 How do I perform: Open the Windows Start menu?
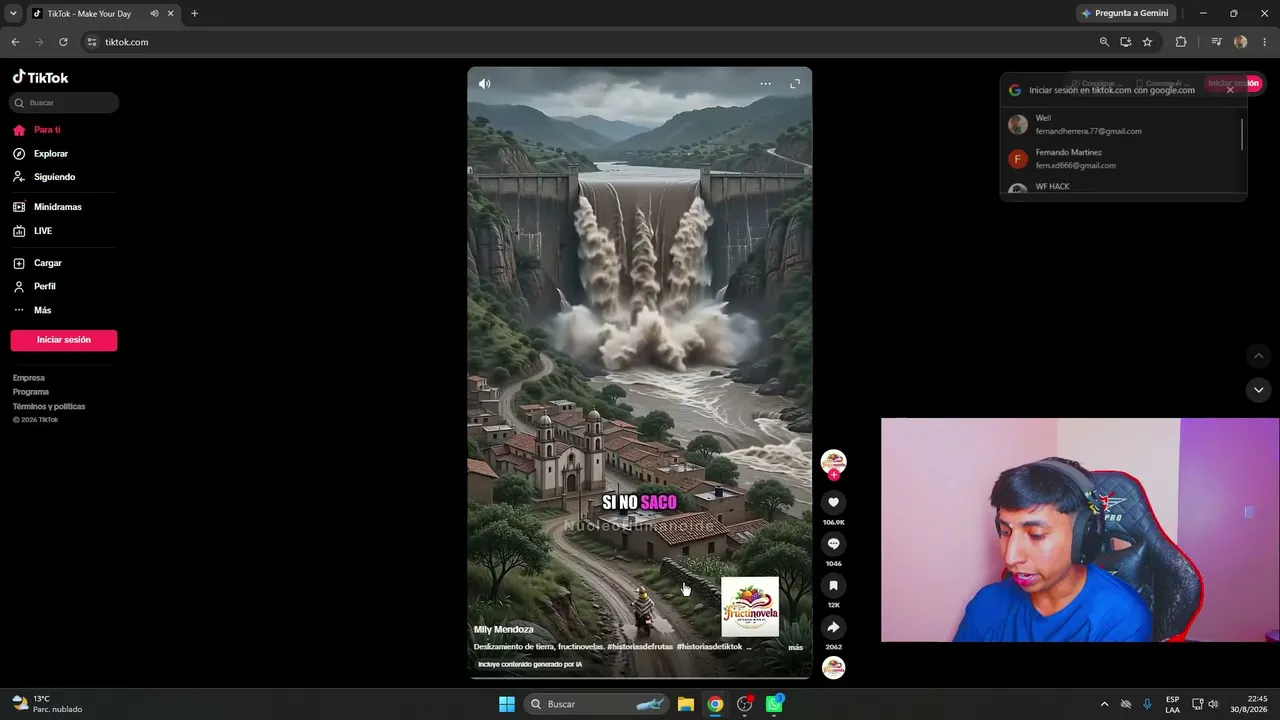coord(507,704)
